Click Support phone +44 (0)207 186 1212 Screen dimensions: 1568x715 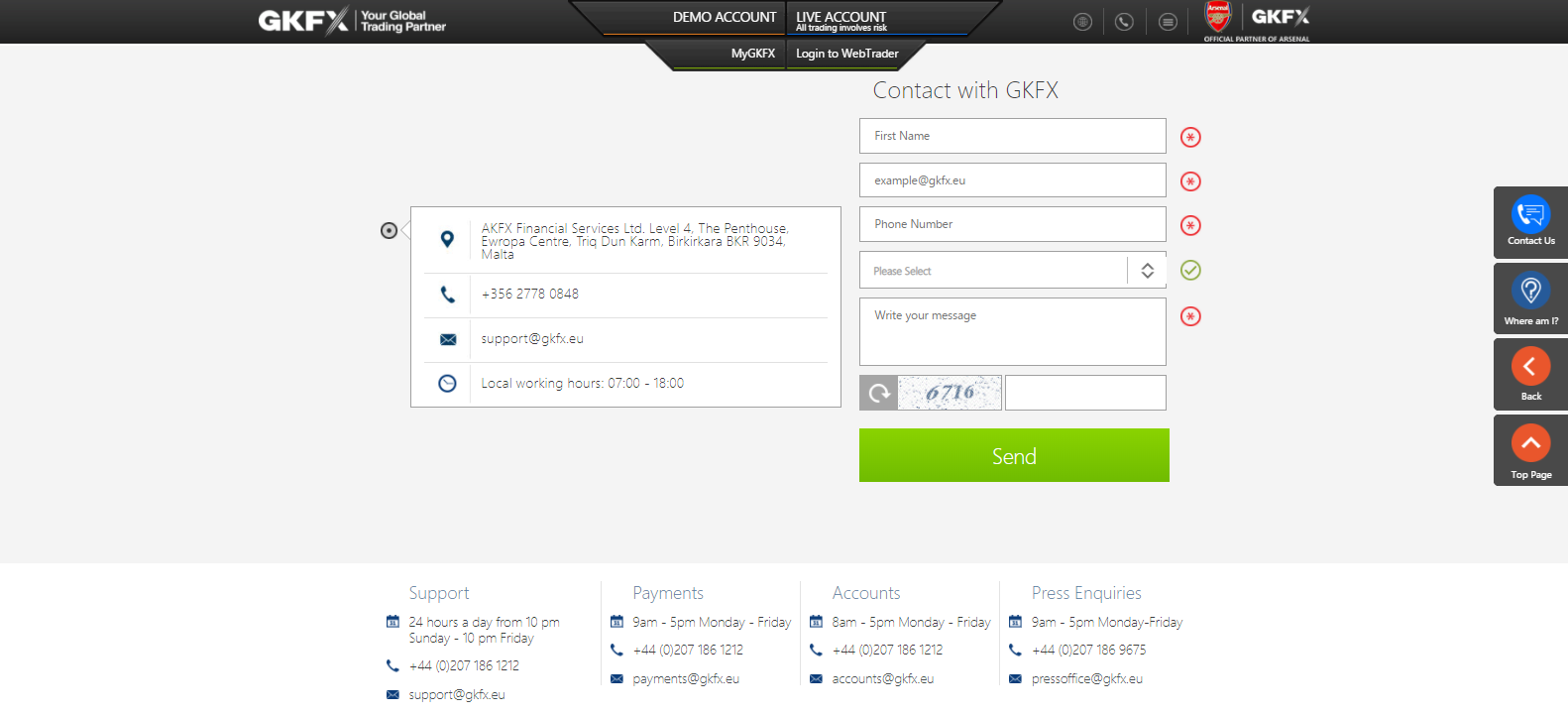tap(464, 666)
